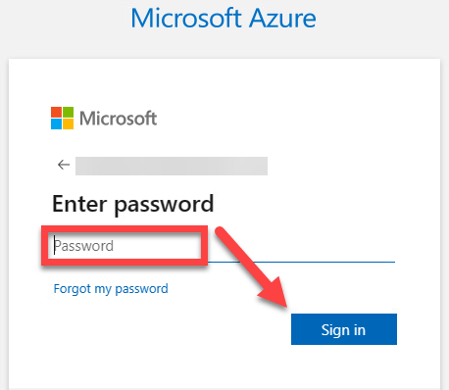Click the blue underline of password field
The height and width of the screenshot is (390, 449).
click(301, 262)
